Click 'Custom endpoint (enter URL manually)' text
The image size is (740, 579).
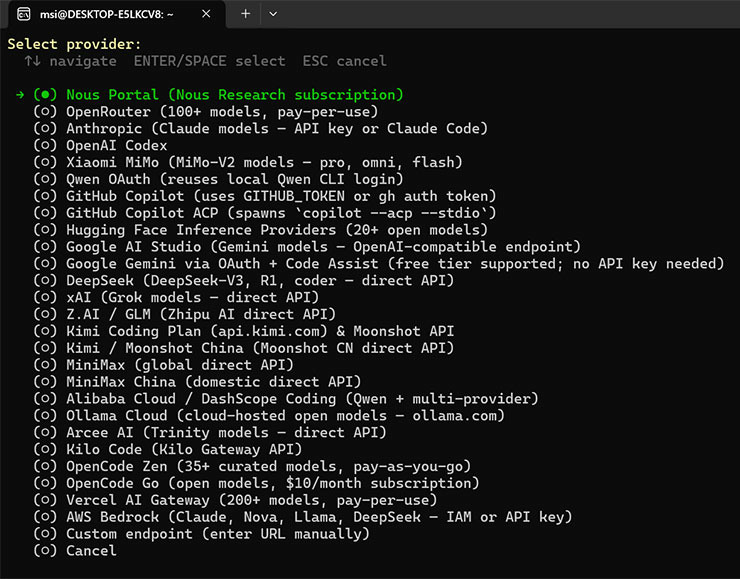(218, 534)
